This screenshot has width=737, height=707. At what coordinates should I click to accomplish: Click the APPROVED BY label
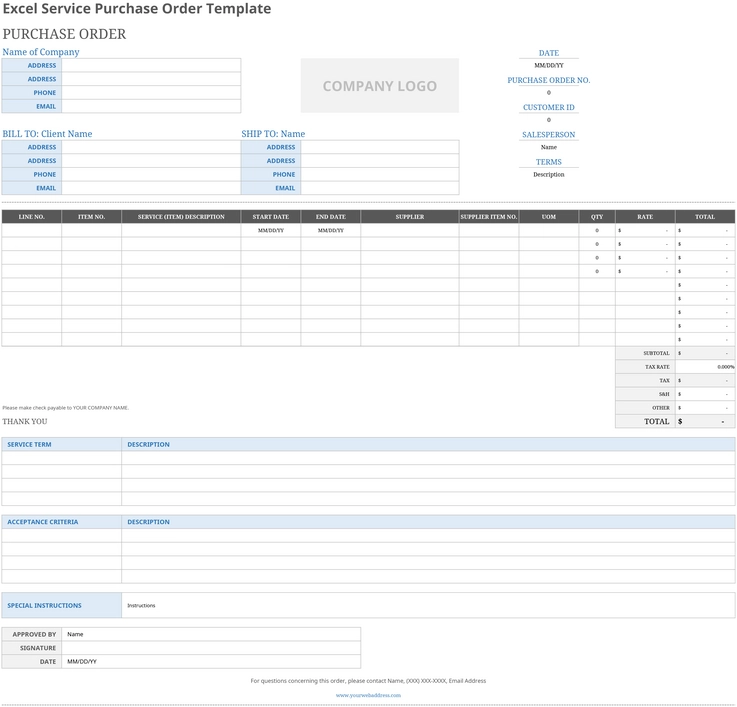(x=31, y=634)
